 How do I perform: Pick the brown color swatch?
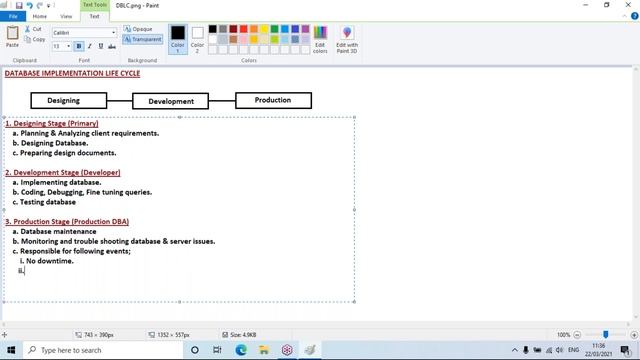coord(233,39)
